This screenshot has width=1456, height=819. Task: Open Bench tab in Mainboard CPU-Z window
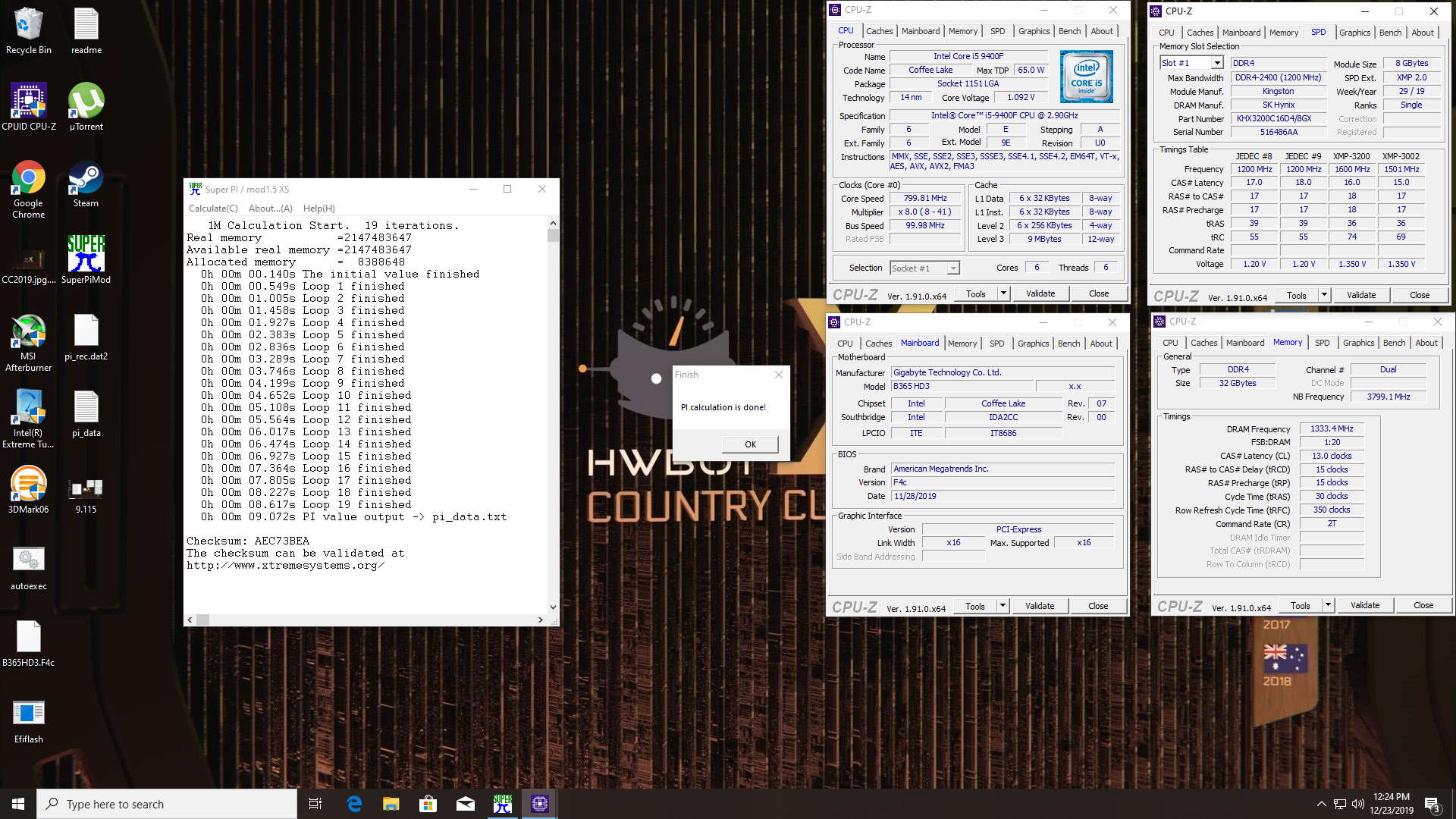(1068, 344)
